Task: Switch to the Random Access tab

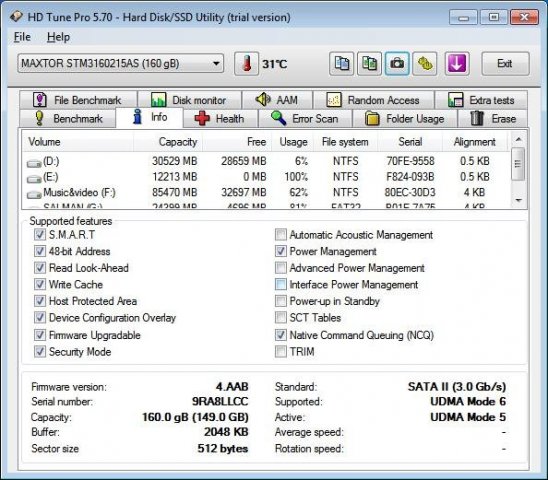Action: [x=374, y=100]
